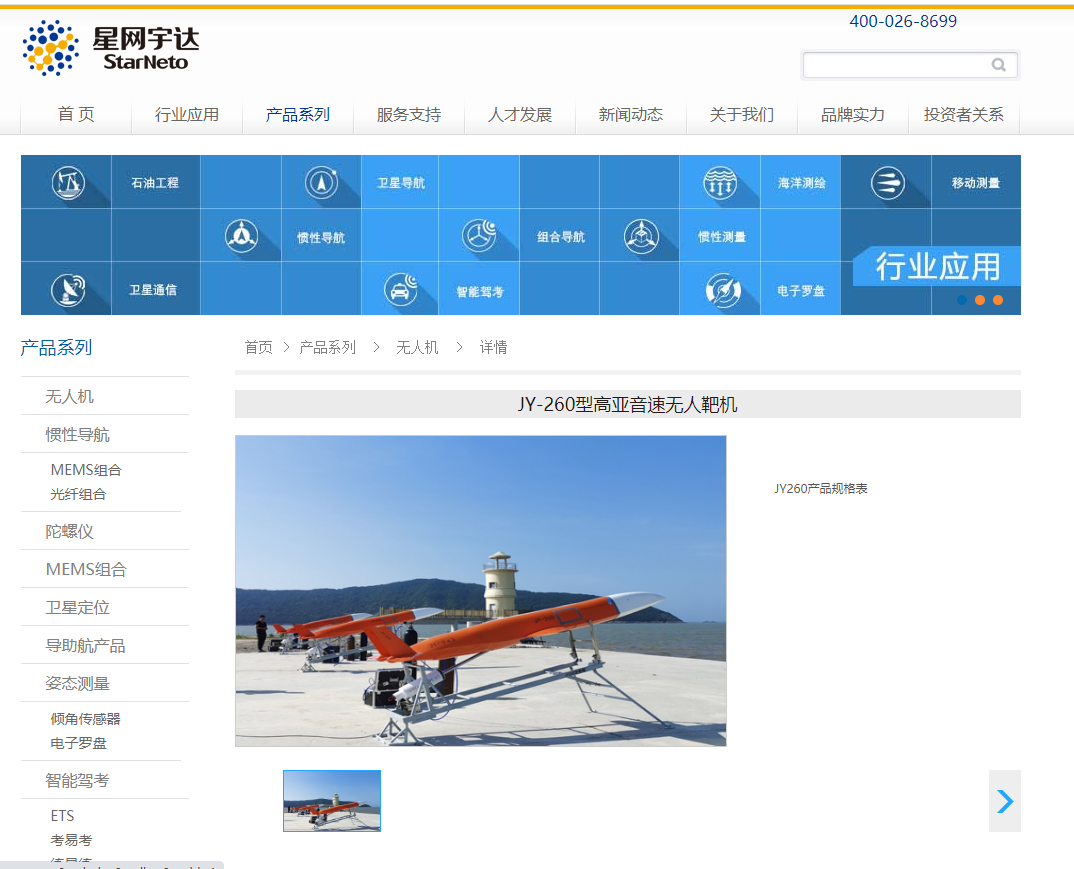1074x869 pixels.
Task: Select the 卫星通信 satellite dish icon
Action: [x=66, y=288]
